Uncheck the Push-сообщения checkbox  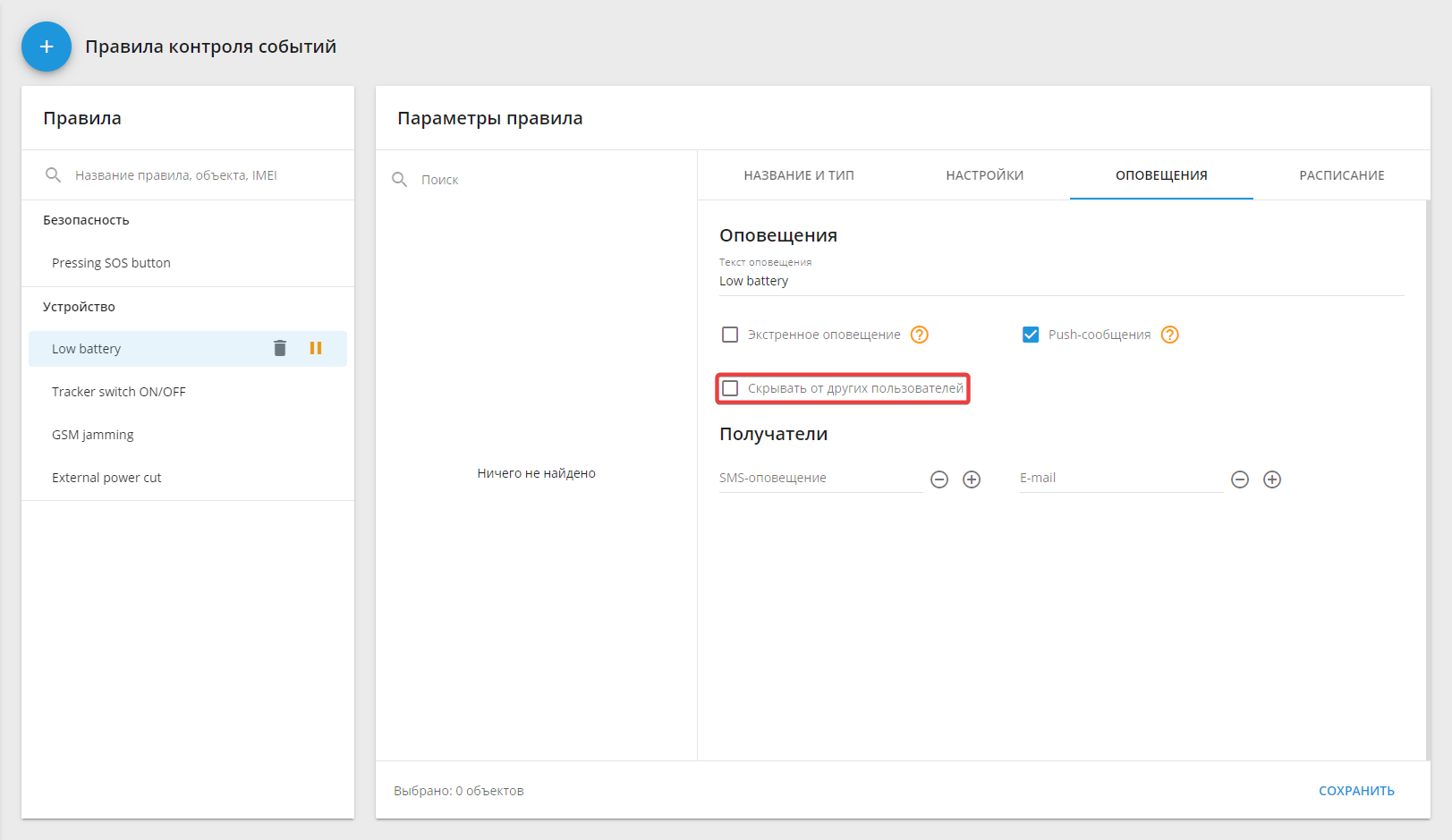pyautogui.click(x=1031, y=335)
